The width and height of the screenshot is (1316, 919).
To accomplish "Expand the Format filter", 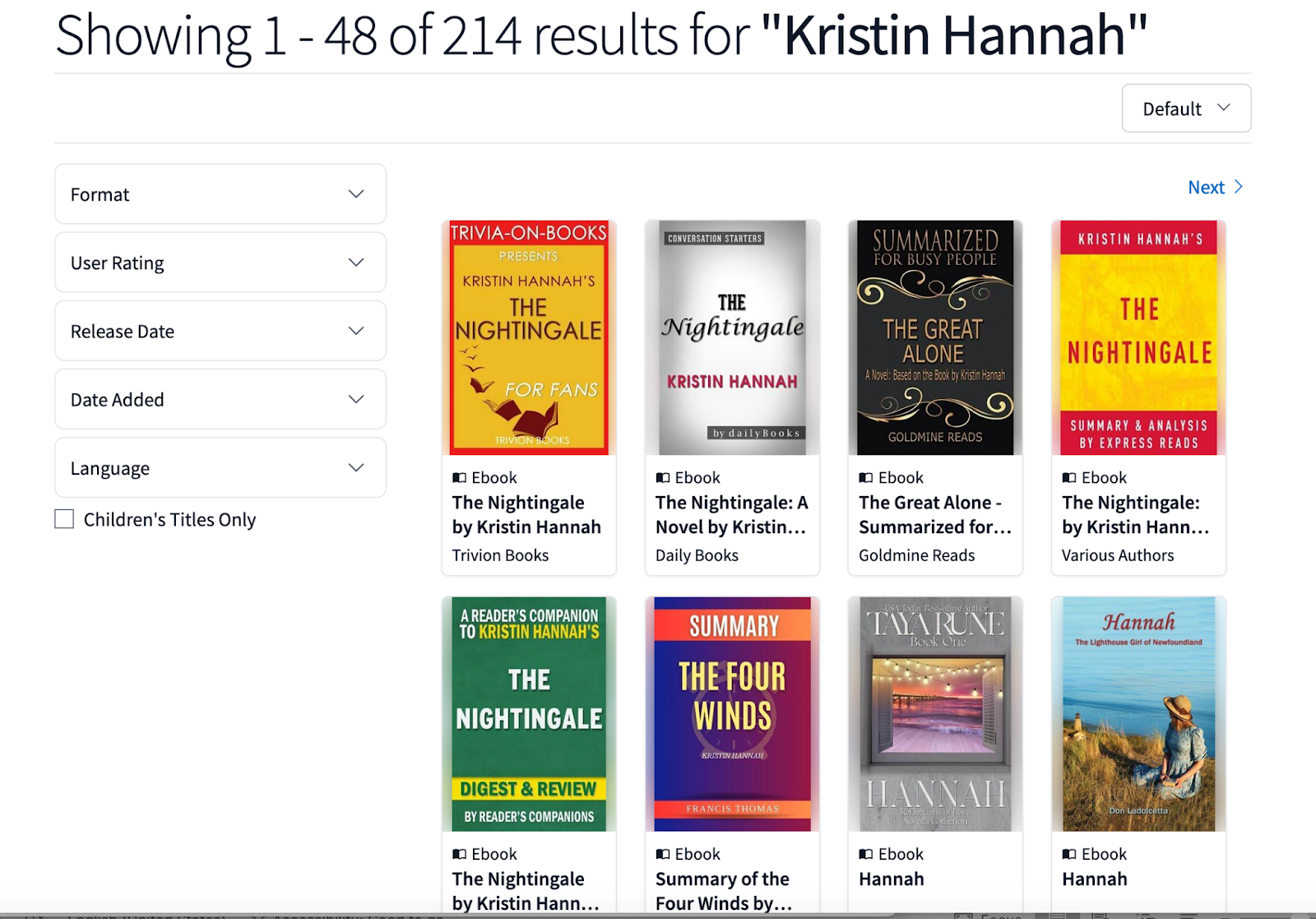I will click(220, 194).
